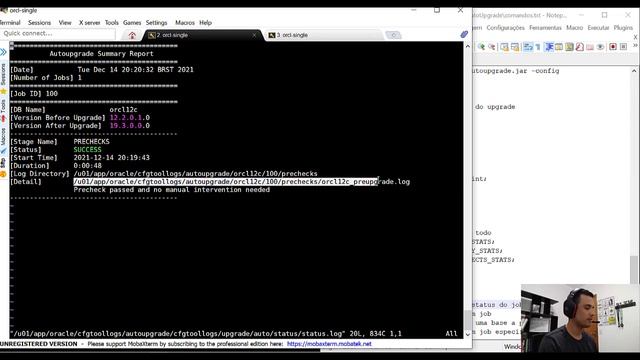Expand the Notepad++ toolbar overflow chevron
Screen dimensions: 640x360
click(x=635, y=46)
